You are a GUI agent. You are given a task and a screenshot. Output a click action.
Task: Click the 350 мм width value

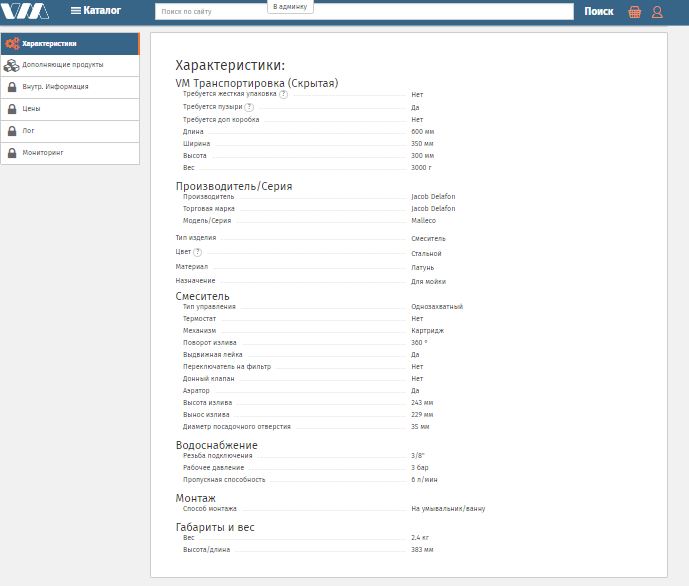click(422, 143)
